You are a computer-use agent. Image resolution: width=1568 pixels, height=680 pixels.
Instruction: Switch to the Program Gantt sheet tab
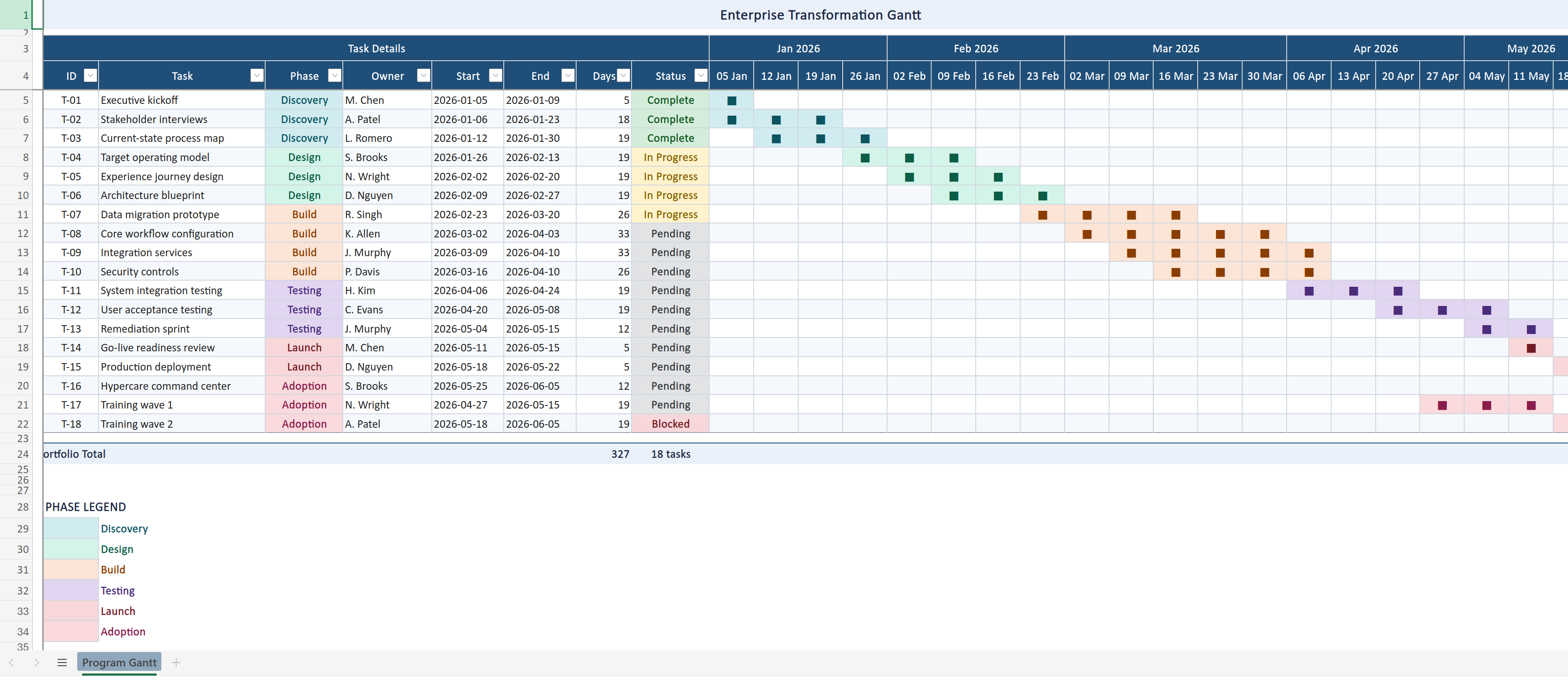pos(120,663)
